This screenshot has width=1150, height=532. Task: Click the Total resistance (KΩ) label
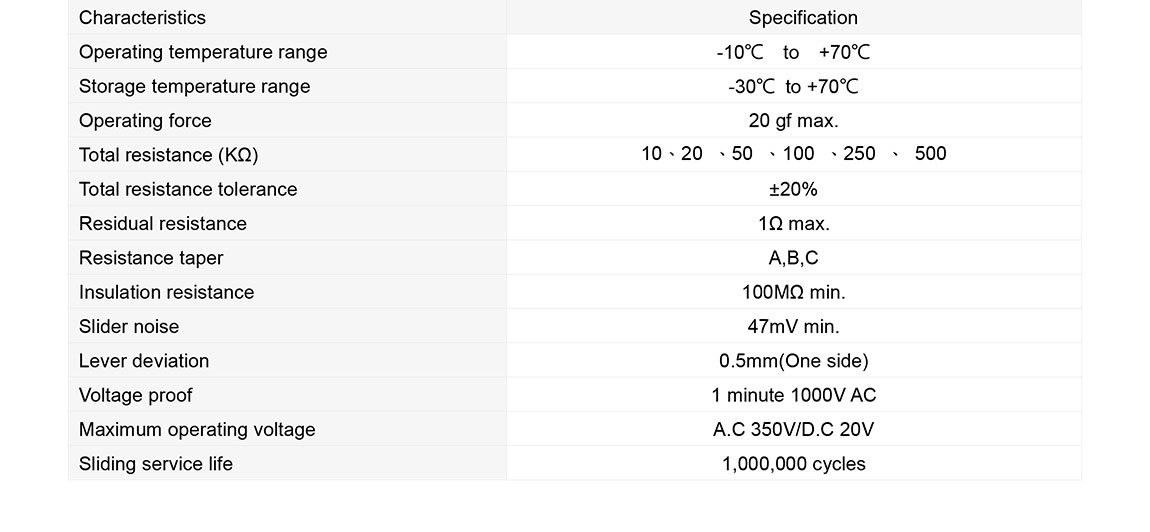click(x=169, y=155)
